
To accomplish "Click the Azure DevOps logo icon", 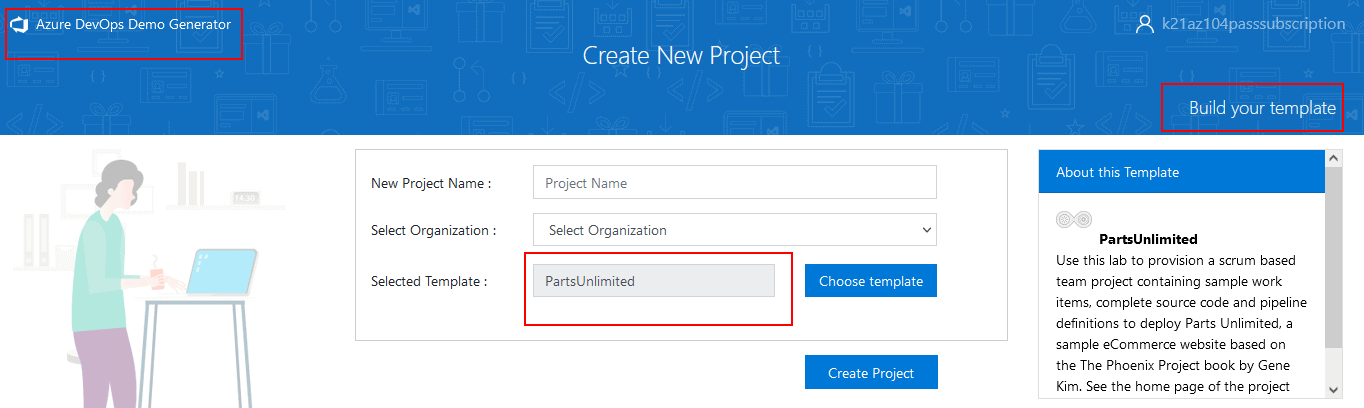I will (19, 24).
